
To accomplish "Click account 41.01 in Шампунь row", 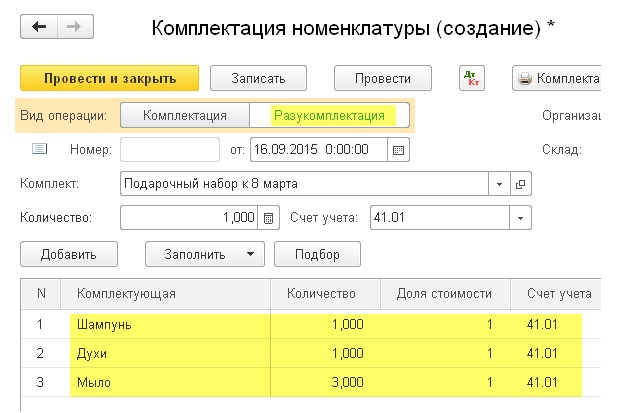I will (x=556, y=325).
